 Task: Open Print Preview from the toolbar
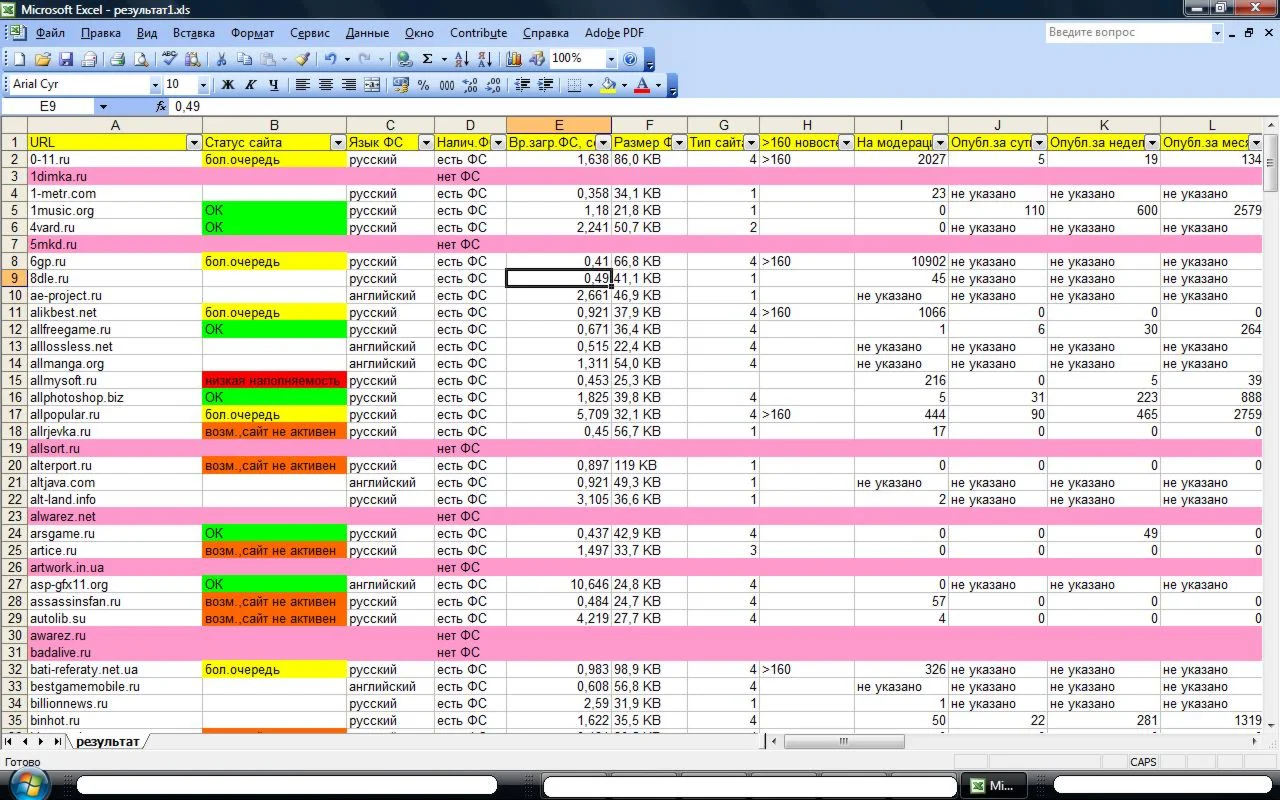139,59
